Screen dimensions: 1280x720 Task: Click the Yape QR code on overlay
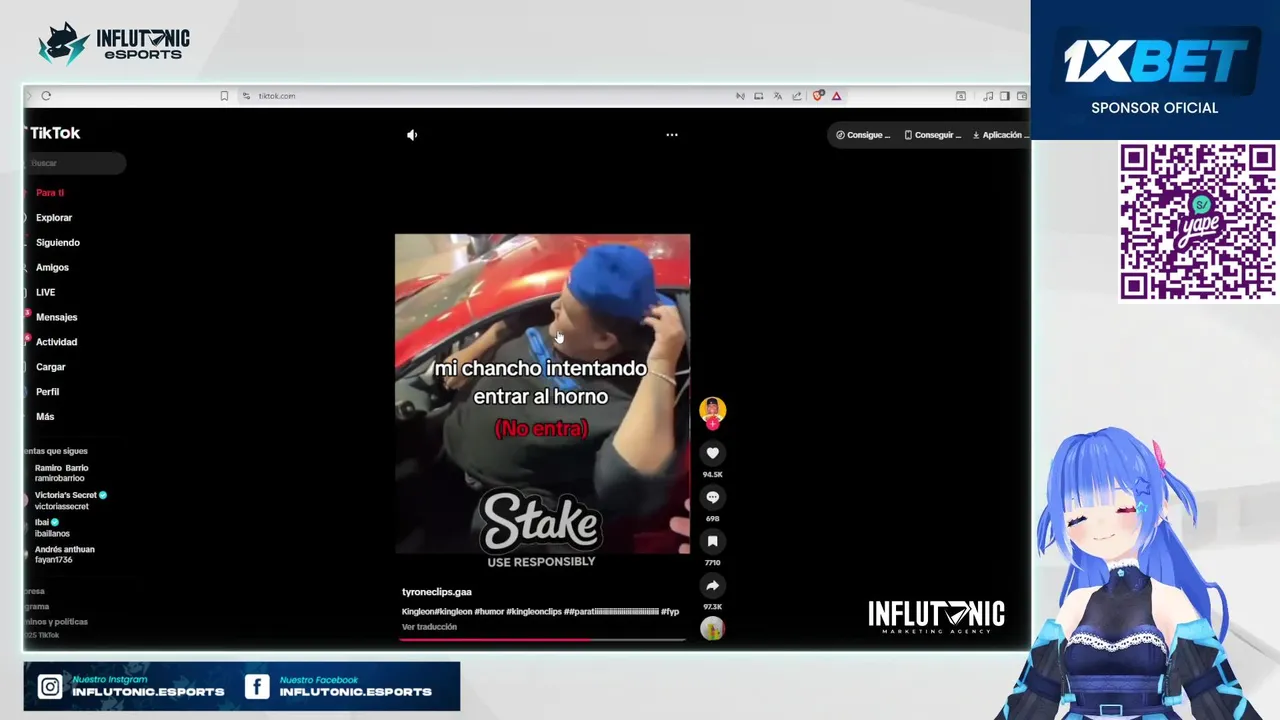click(1197, 221)
